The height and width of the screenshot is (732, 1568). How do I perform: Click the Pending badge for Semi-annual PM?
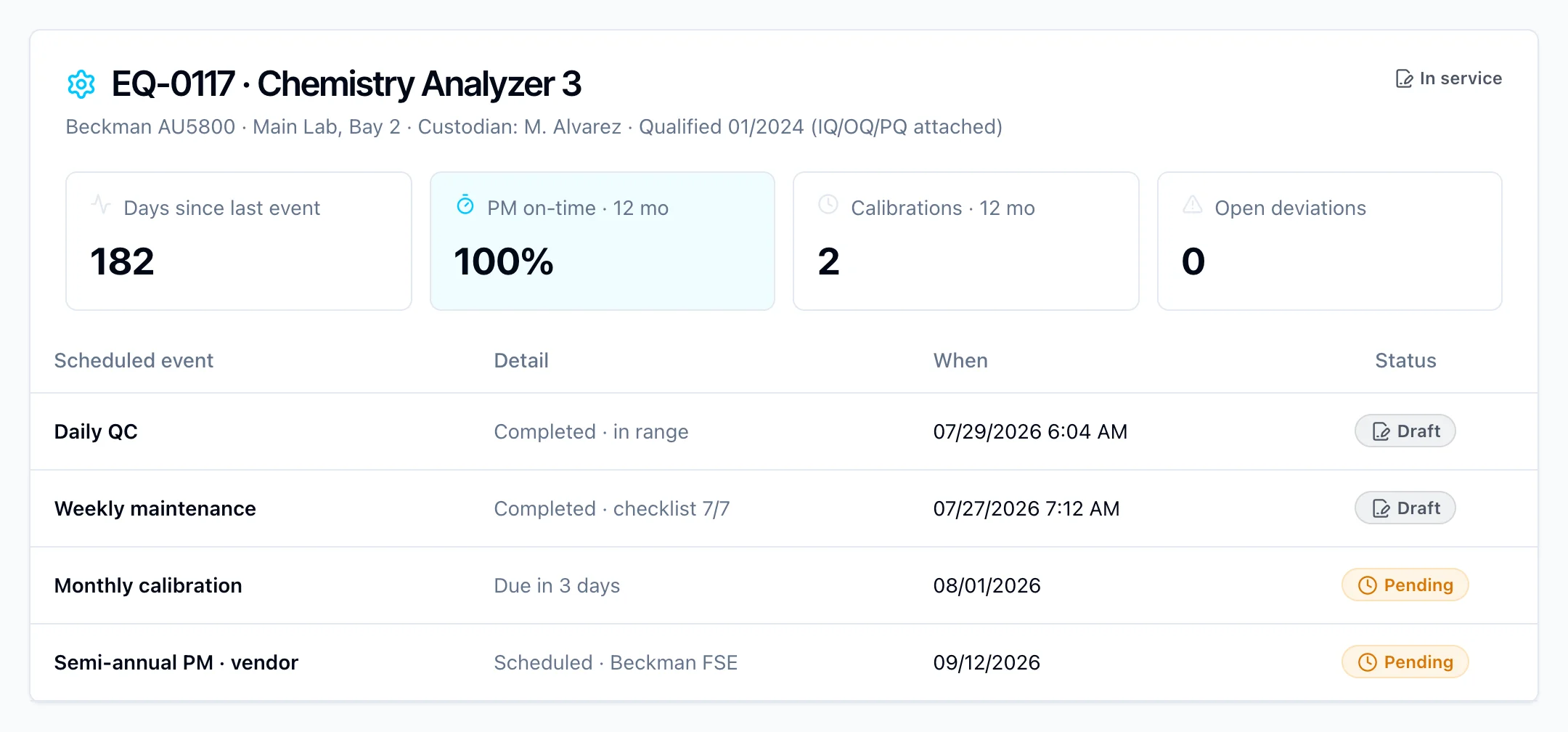pos(1405,662)
